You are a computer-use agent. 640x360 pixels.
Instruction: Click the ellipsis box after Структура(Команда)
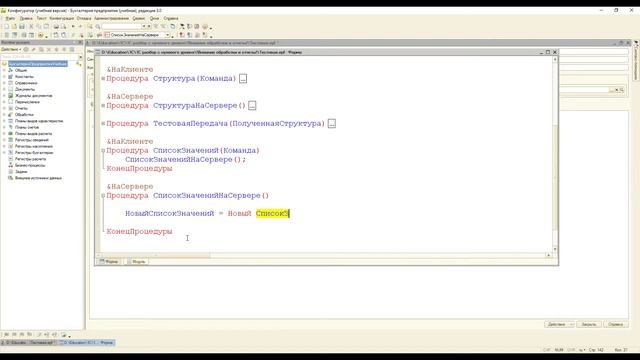[243, 79]
